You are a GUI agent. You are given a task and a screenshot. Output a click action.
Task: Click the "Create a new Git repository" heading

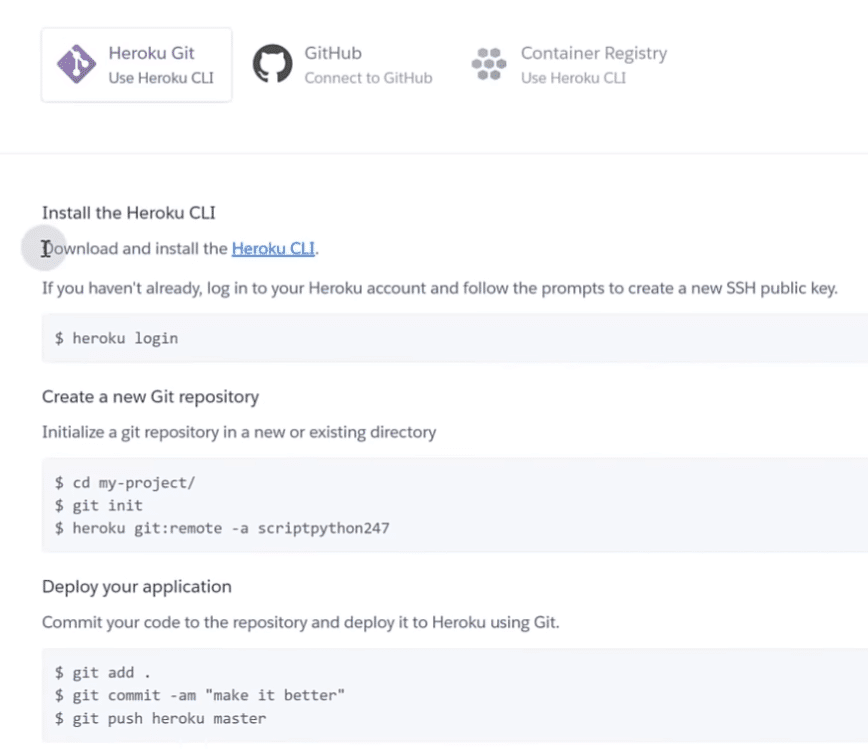coord(150,397)
